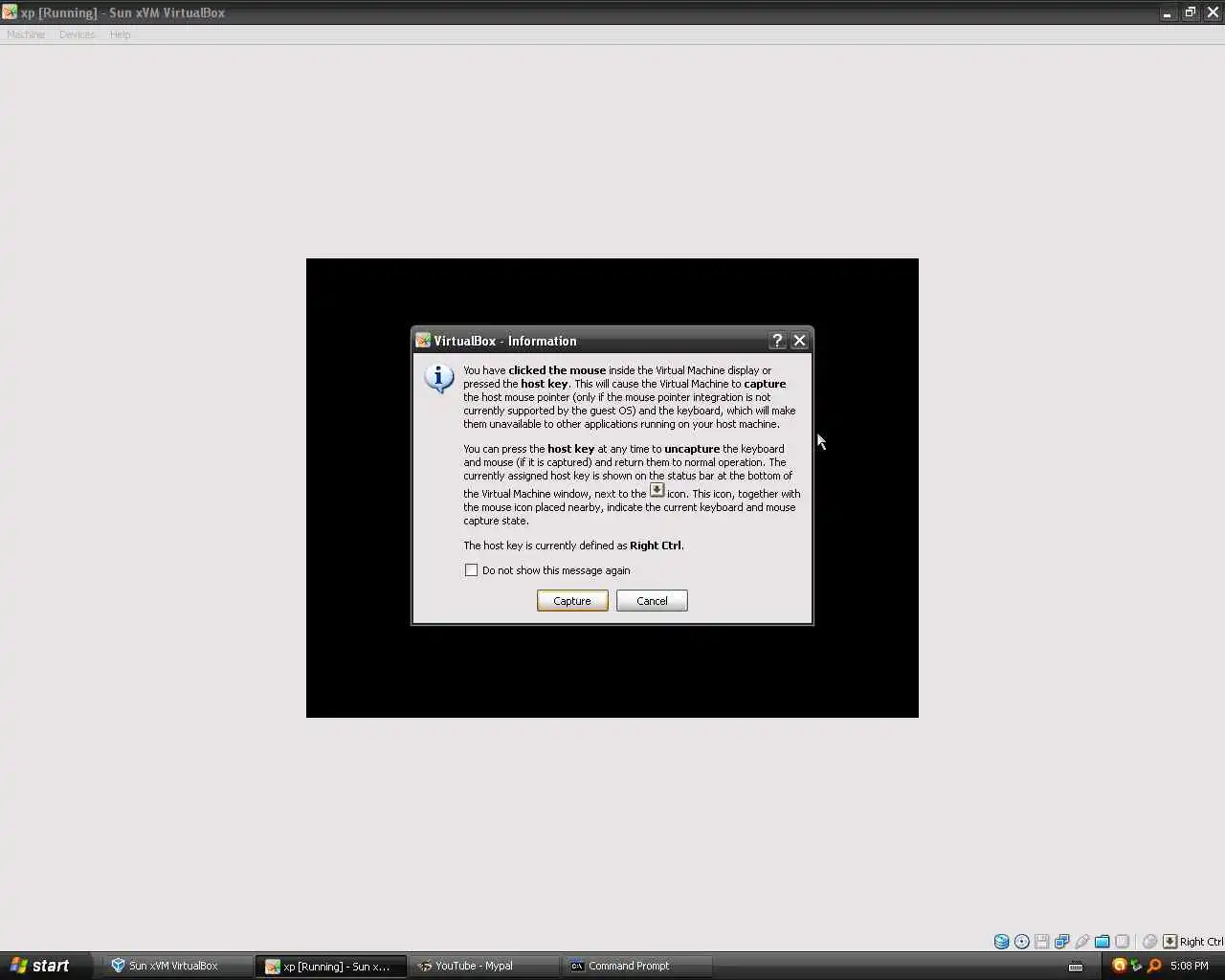Click the 'Right Ctrl' host key text in dialog
This screenshot has height=980, width=1225.
(x=656, y=546)
